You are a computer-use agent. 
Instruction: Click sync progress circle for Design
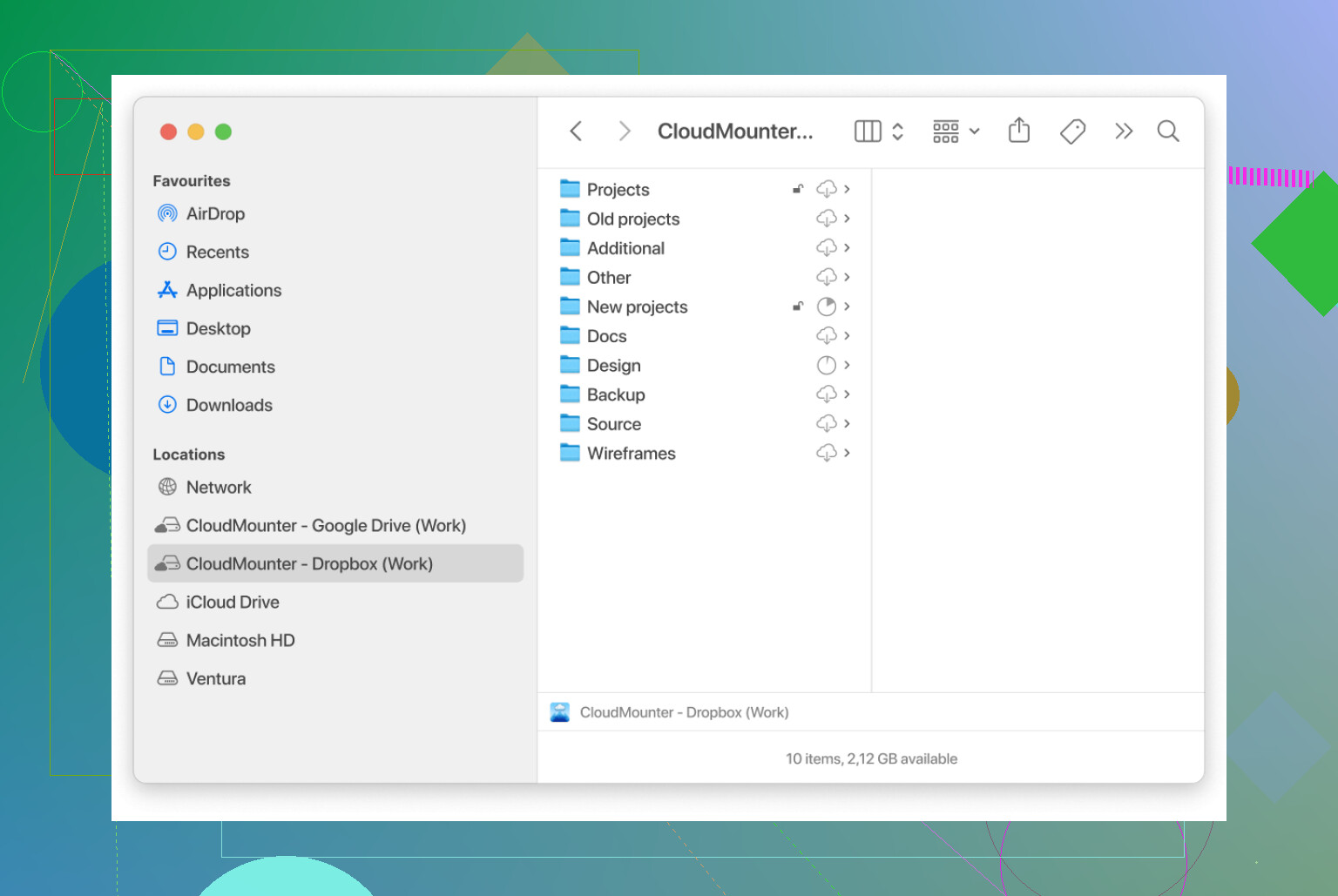[x=827, y=366]
